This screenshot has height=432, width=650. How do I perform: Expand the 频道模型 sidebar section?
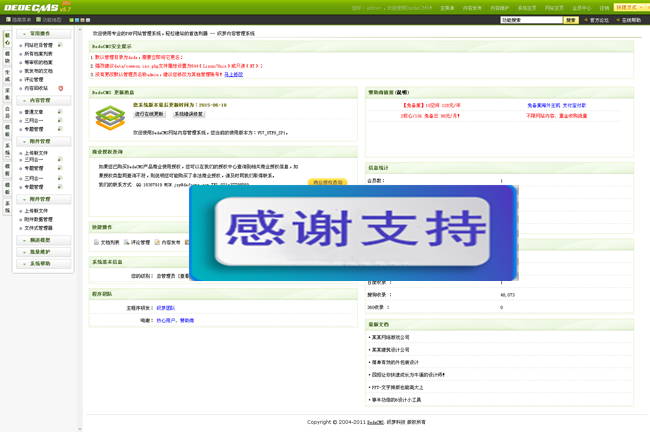(44, 240)
